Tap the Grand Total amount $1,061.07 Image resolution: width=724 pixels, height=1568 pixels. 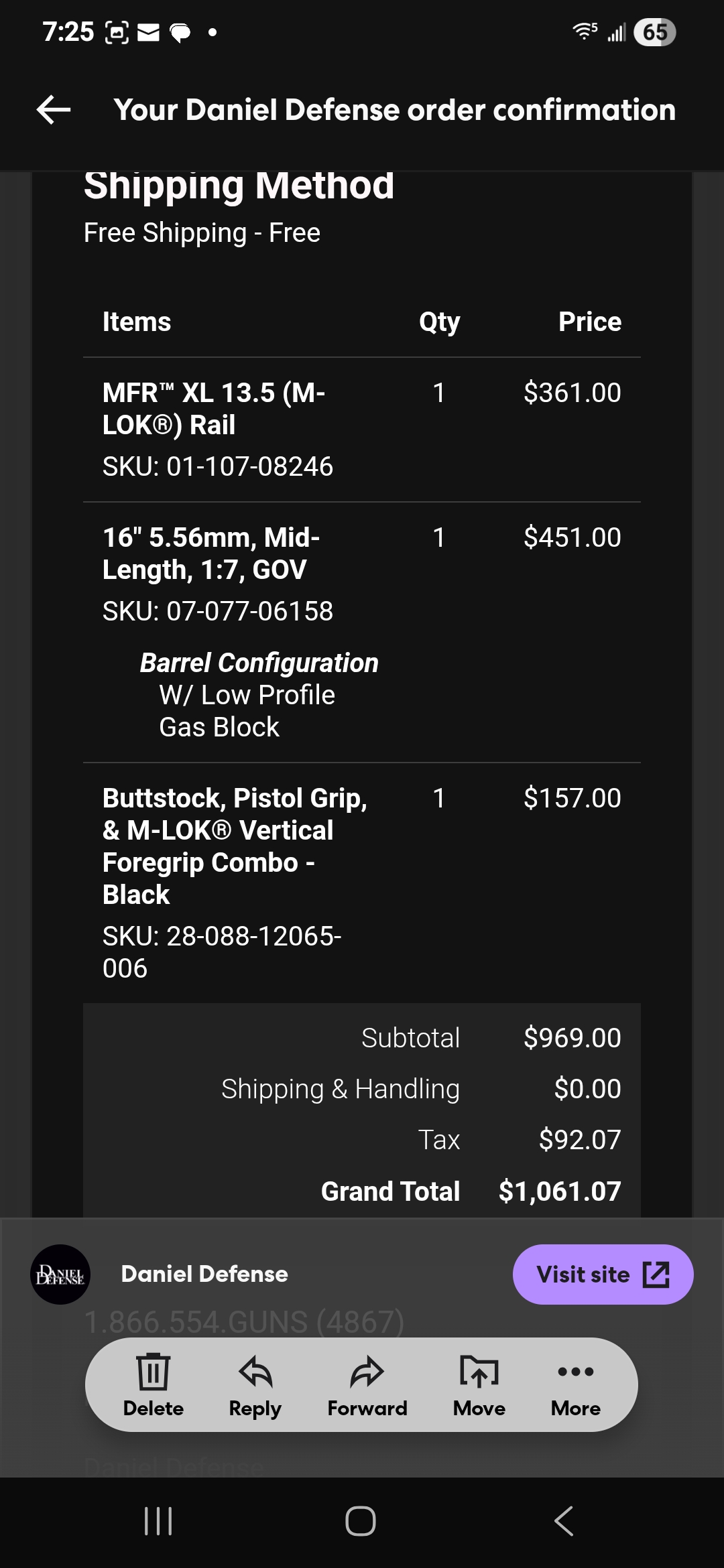click(x=560, y=1191)
